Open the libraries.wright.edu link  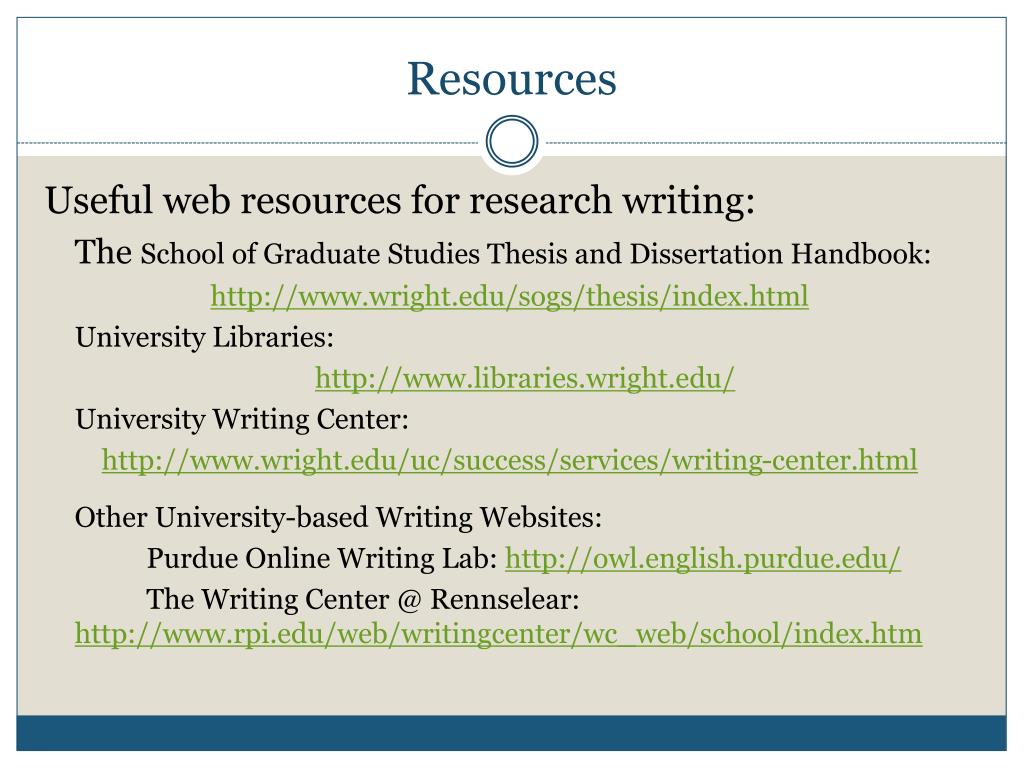point(525,378)
